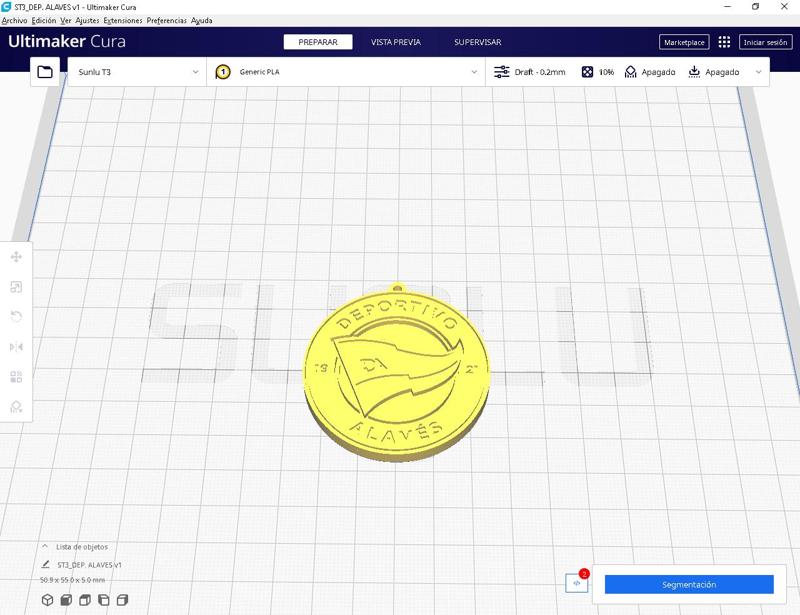Open the script notifications icon with red badge

577,583
